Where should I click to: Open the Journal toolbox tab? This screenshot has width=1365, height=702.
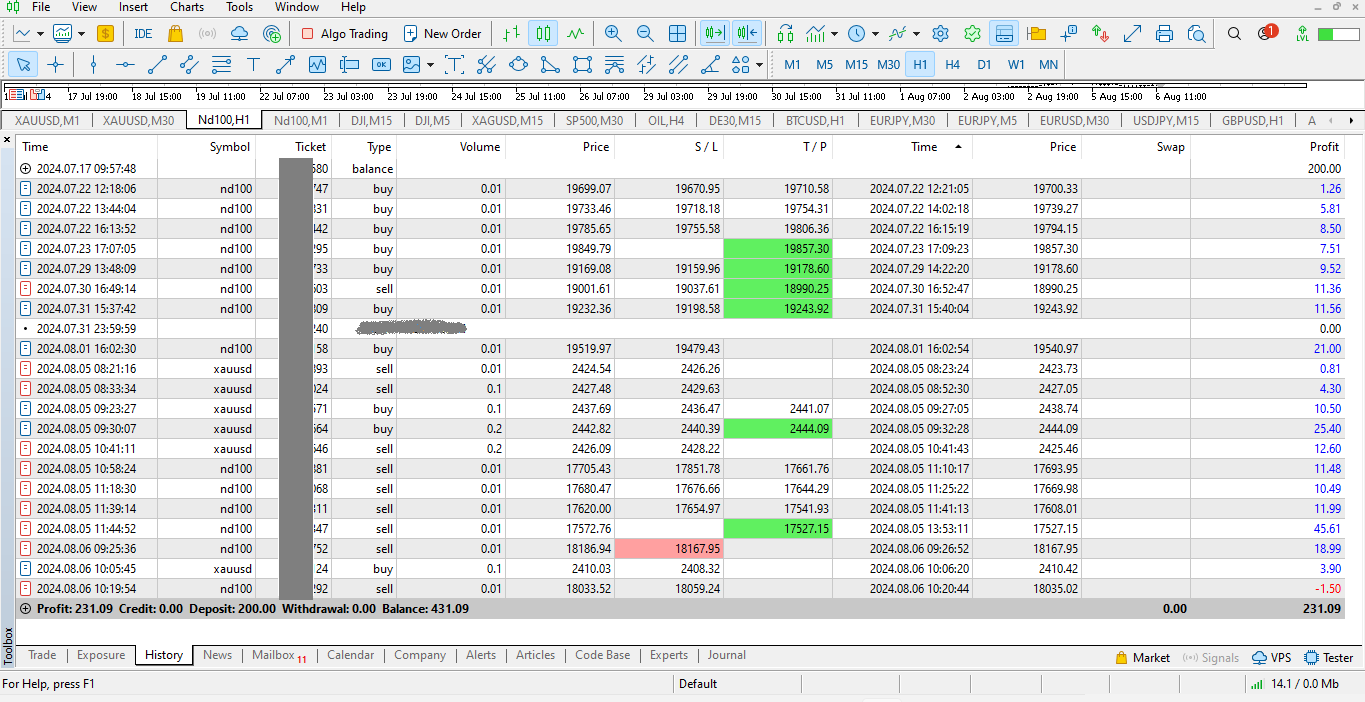pos(727,655)
